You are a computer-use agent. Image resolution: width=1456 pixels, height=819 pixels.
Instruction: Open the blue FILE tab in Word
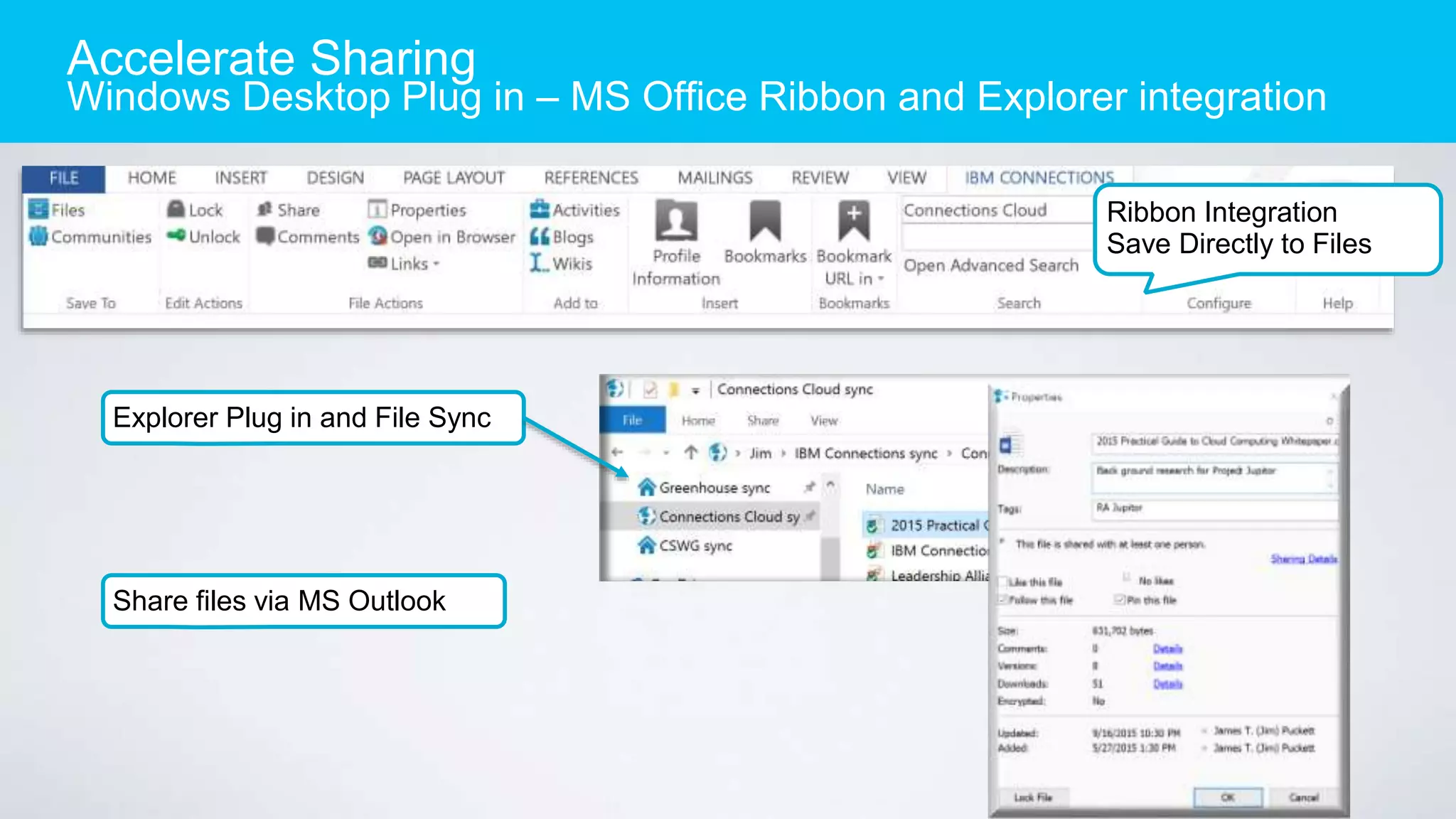(x=63, y=178)
